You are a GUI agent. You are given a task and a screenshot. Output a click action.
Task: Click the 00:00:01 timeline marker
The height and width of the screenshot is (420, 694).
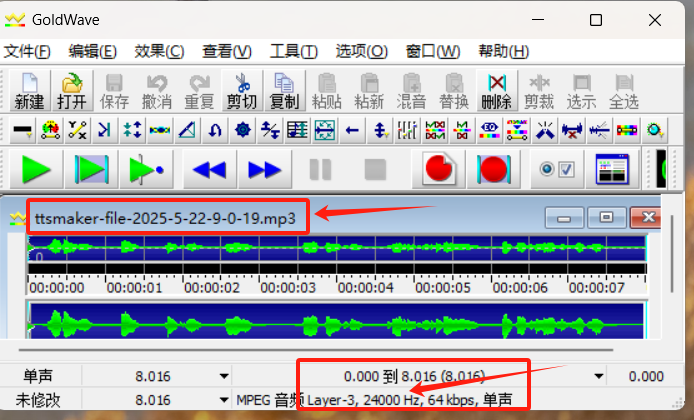(134, 288)
